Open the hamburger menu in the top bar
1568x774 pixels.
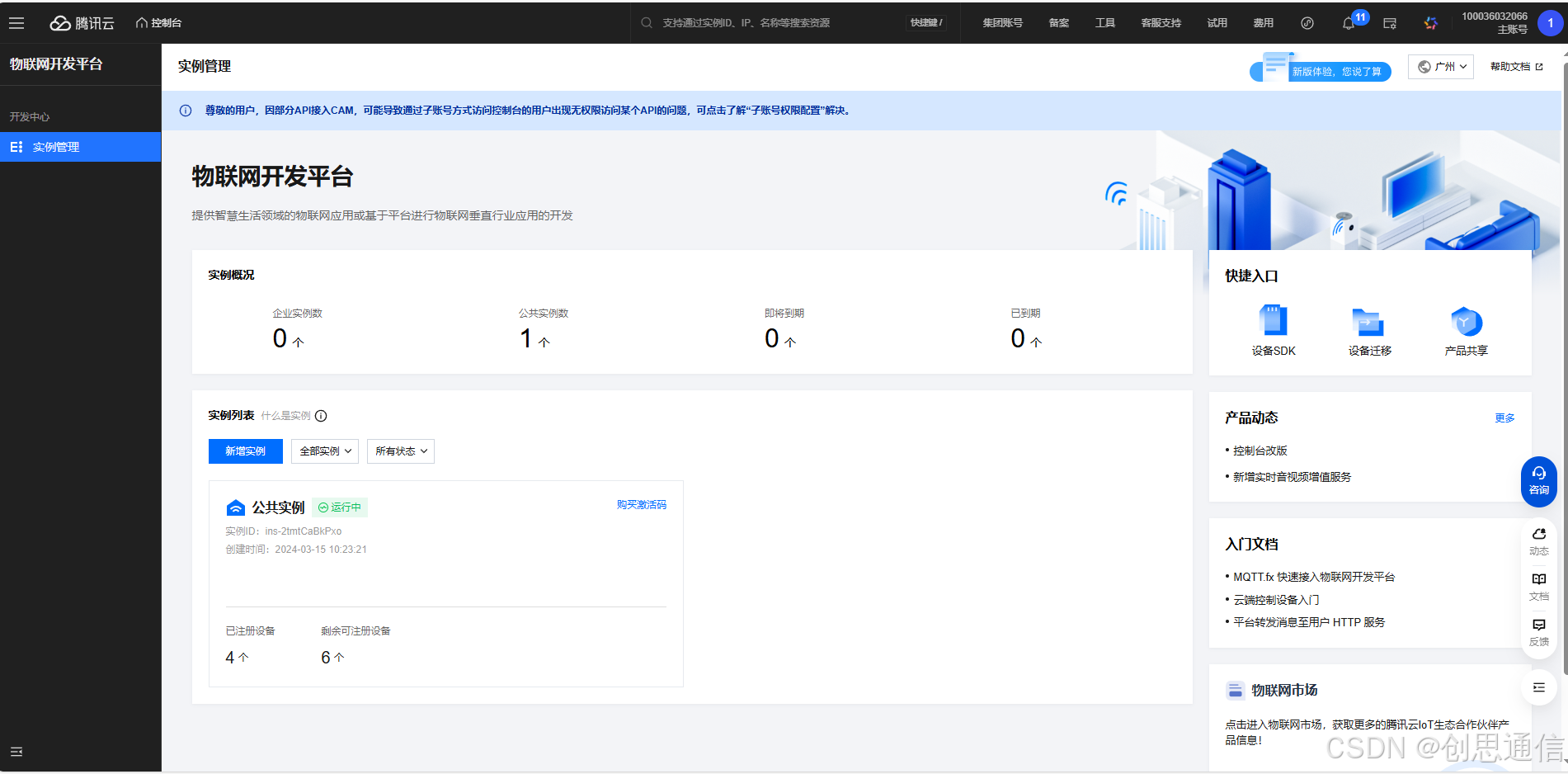[16, 23]
